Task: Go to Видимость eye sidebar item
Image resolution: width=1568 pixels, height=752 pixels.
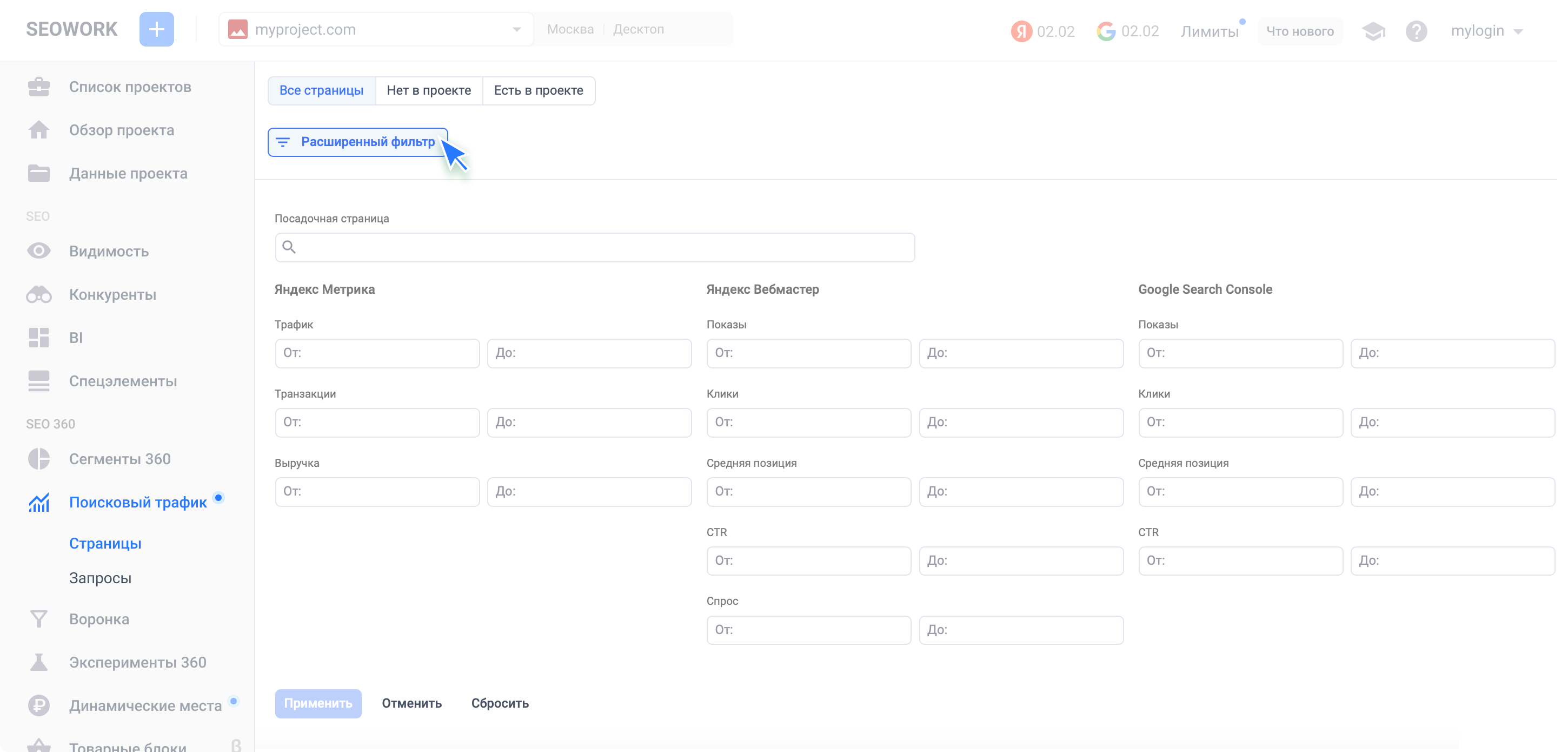Action: 108,252
